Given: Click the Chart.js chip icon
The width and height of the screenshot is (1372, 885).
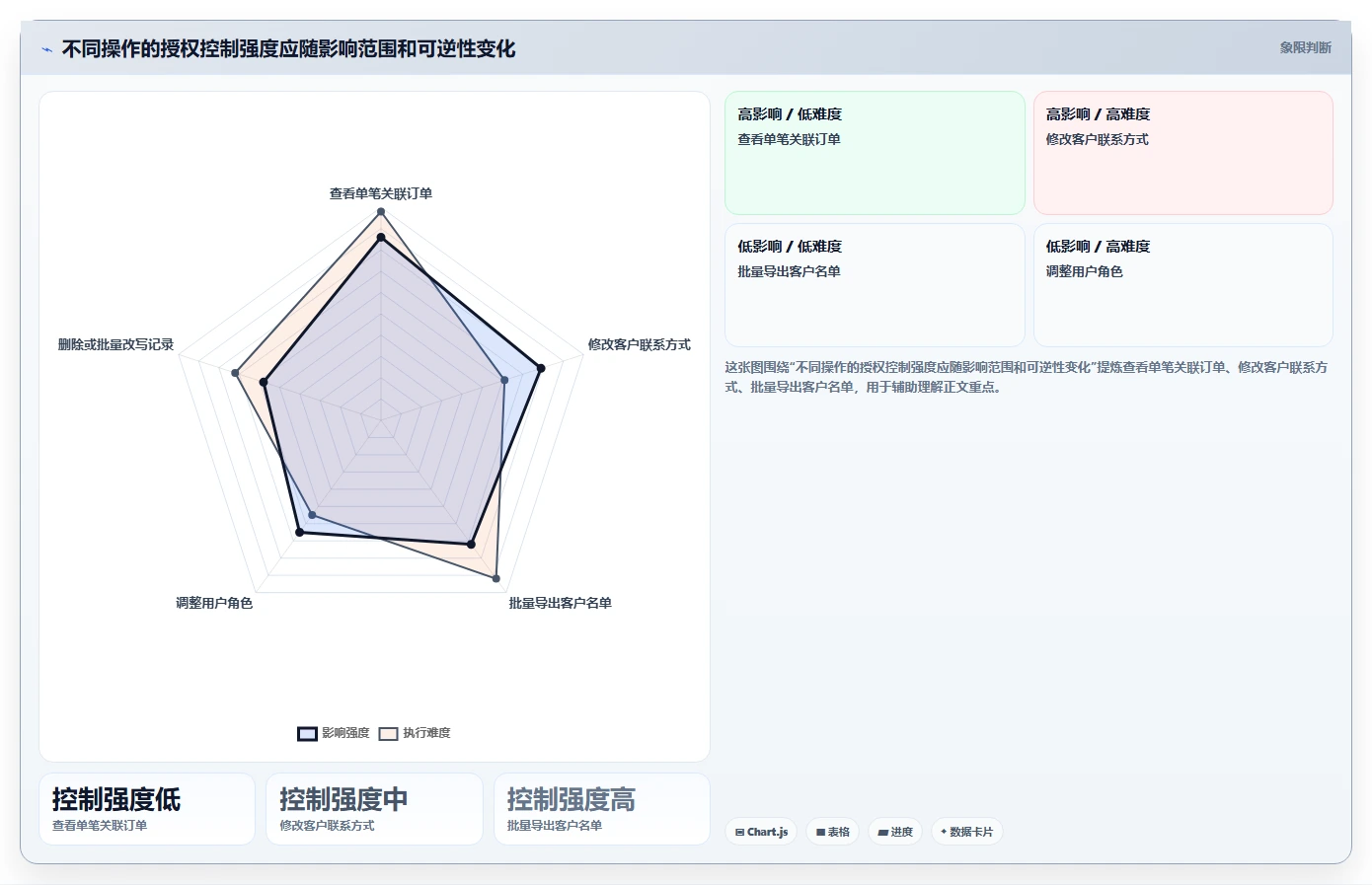Looking at the screenshot, I should coord(739,833).
